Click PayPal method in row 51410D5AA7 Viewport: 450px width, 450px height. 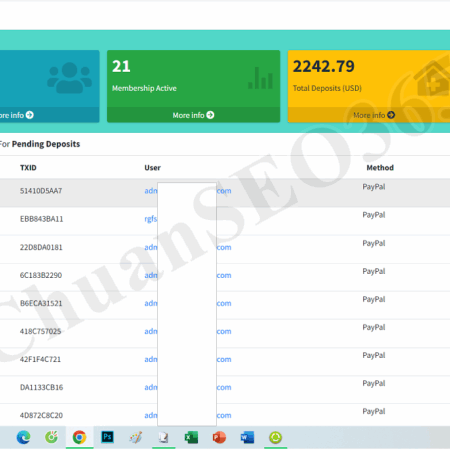pos(374,187)
